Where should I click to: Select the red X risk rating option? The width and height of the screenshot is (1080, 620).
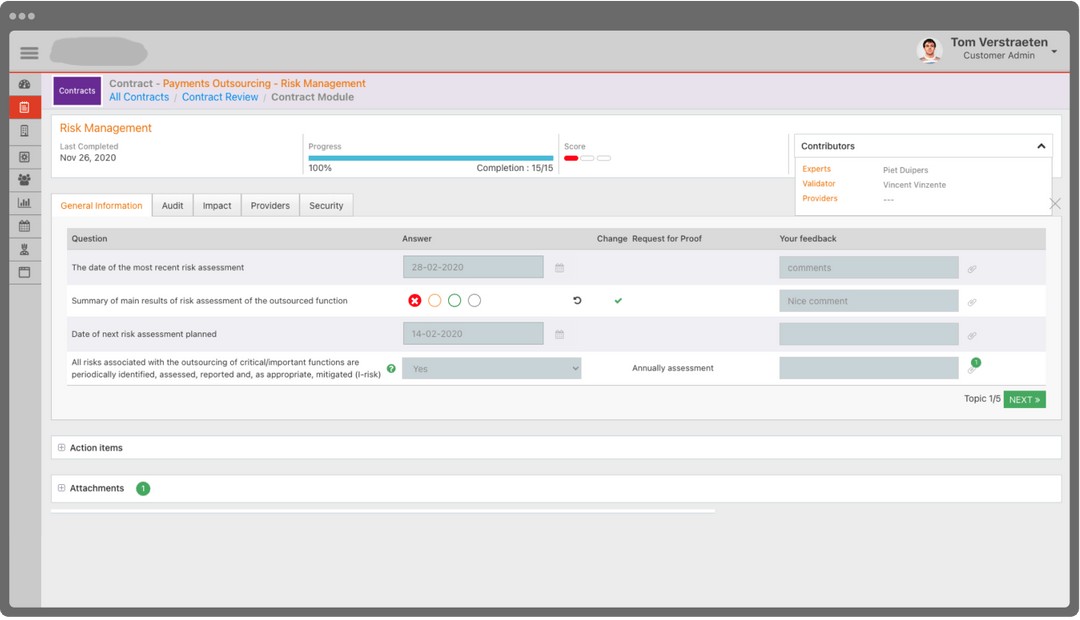click(x=415, y=301)
